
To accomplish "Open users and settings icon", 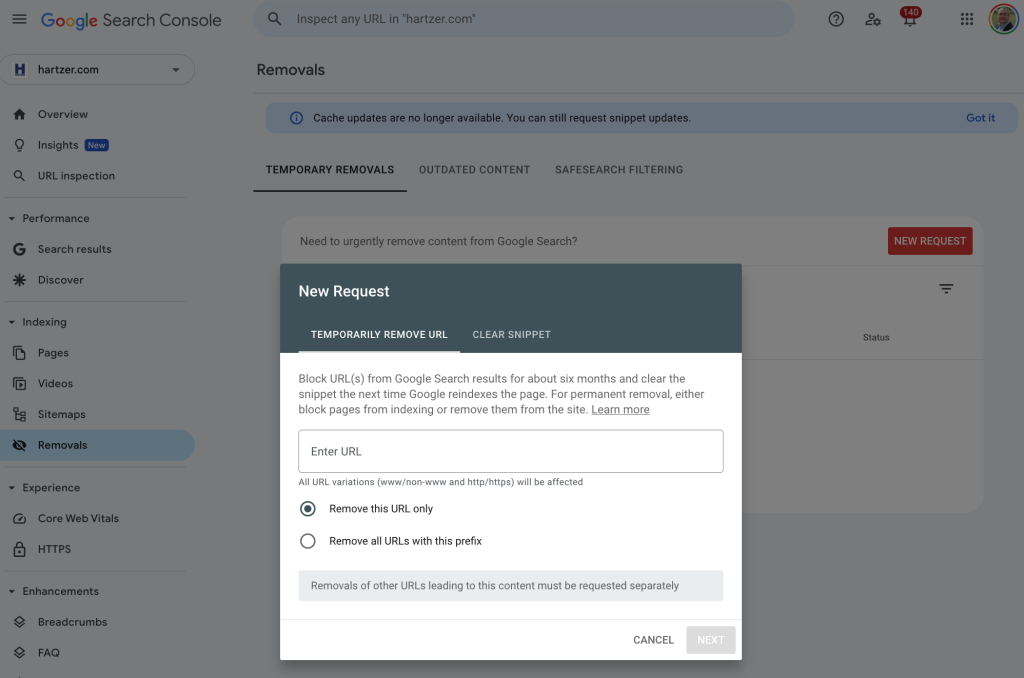I will 872,20.
